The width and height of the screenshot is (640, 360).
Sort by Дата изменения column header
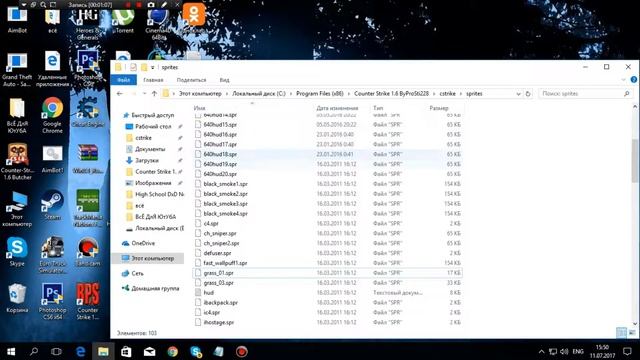pos(337,108)
